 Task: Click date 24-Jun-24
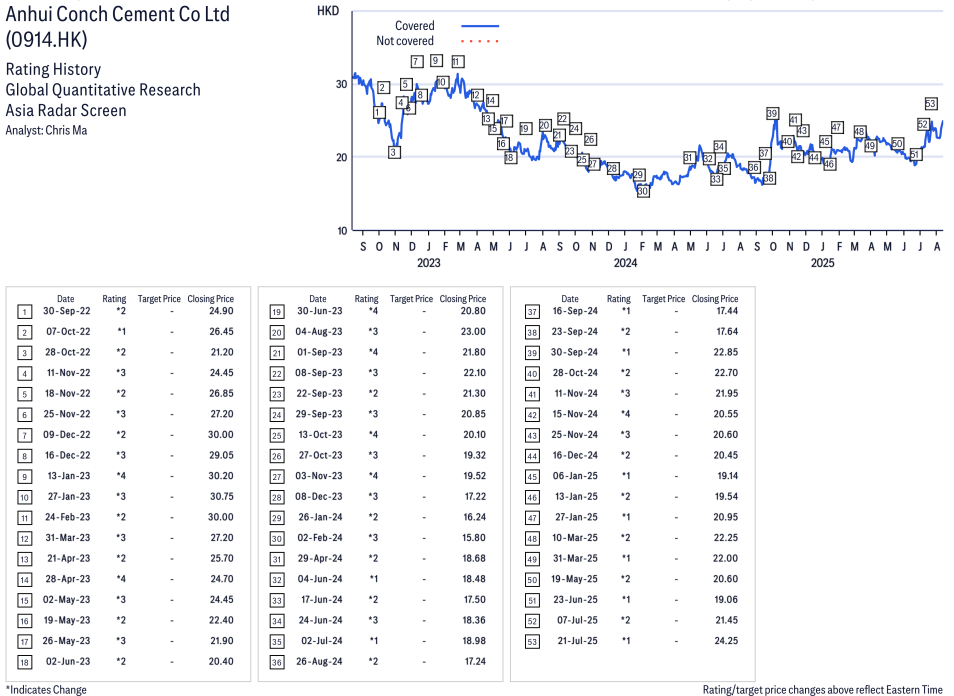[x=320, y=621]
